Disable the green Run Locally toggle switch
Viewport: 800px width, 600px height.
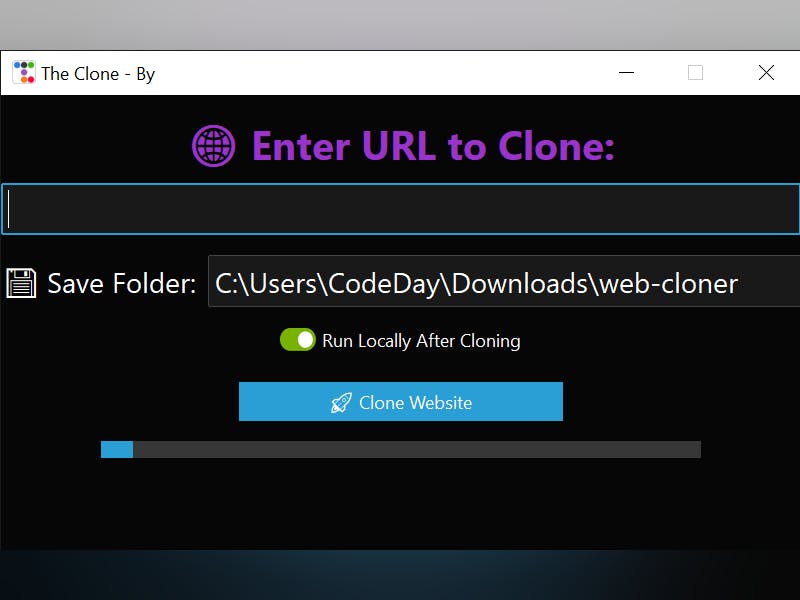point(298,340)
